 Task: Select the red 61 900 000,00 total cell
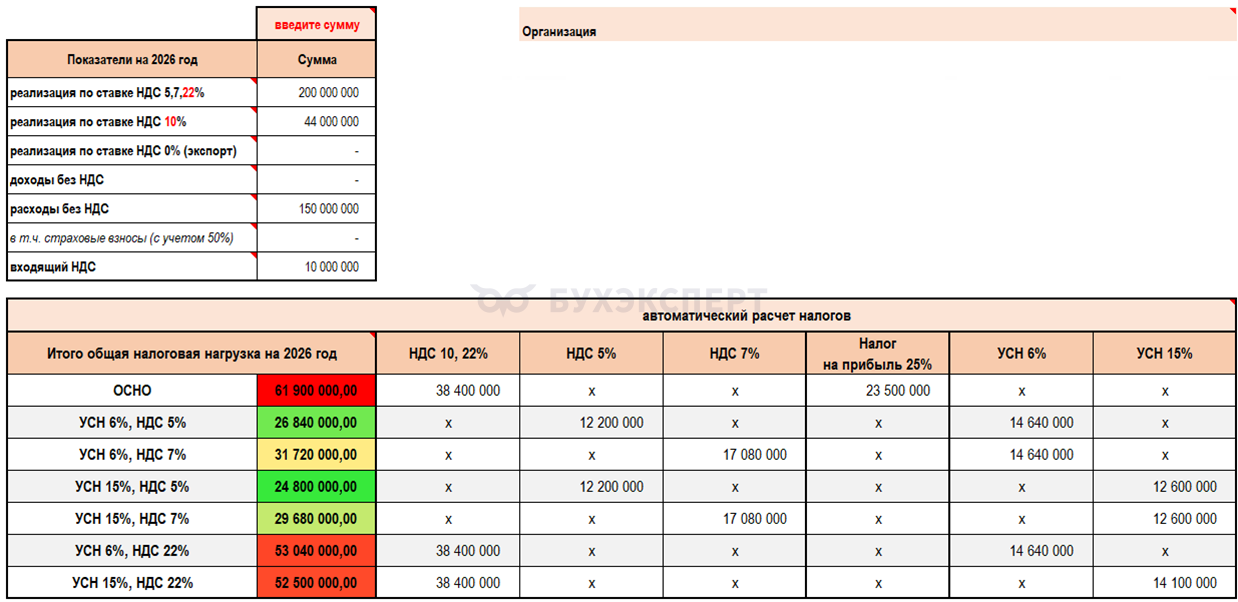317,391
